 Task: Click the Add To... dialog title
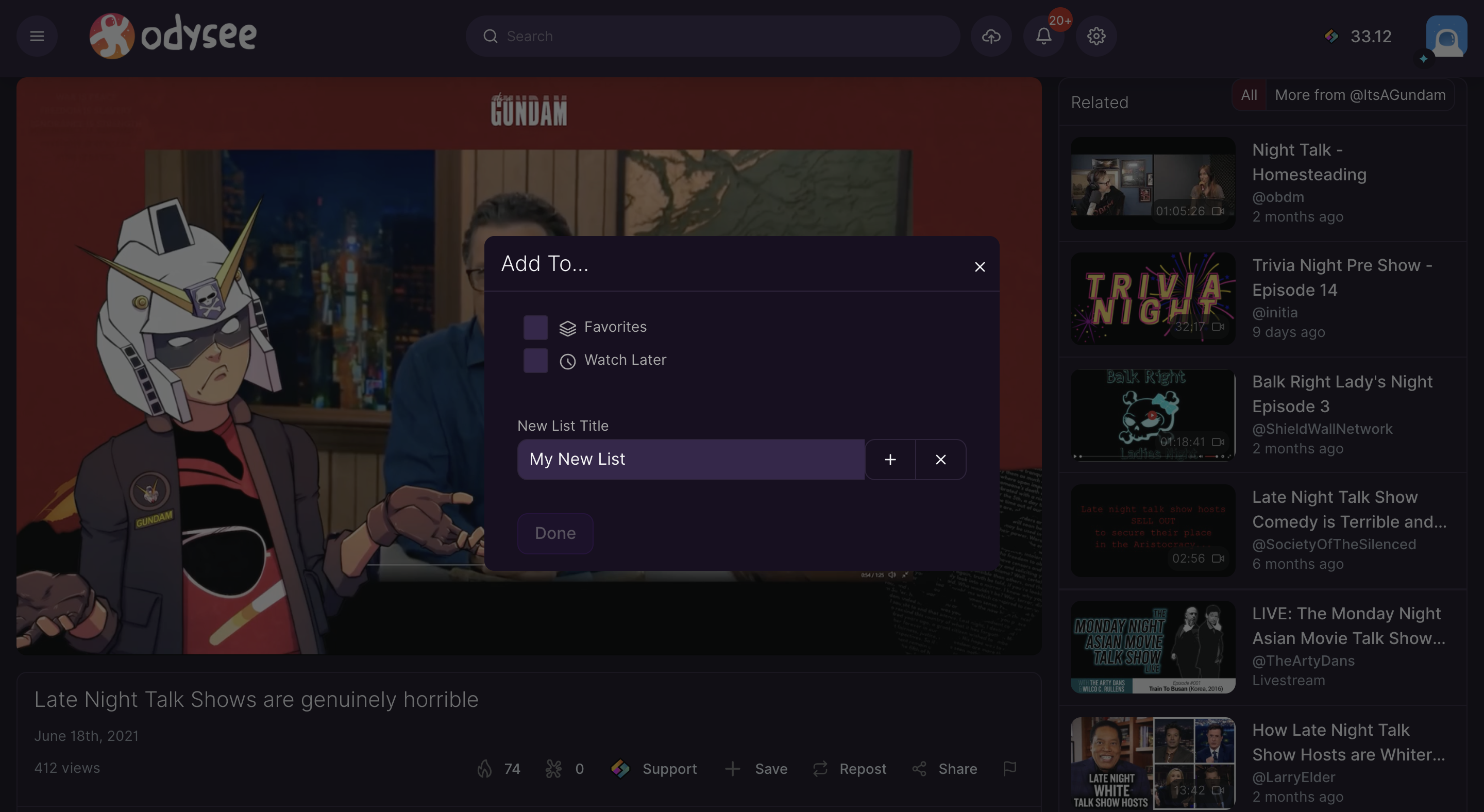pyautogui.click(x=545, y=263)
